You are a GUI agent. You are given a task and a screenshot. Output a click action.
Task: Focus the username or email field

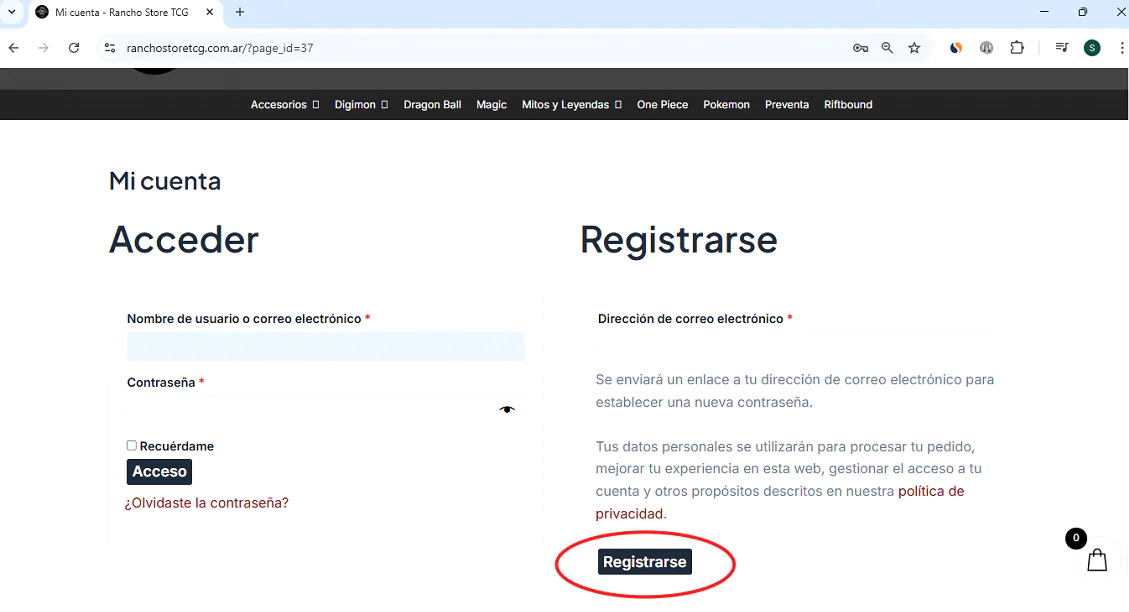point(325,346)
